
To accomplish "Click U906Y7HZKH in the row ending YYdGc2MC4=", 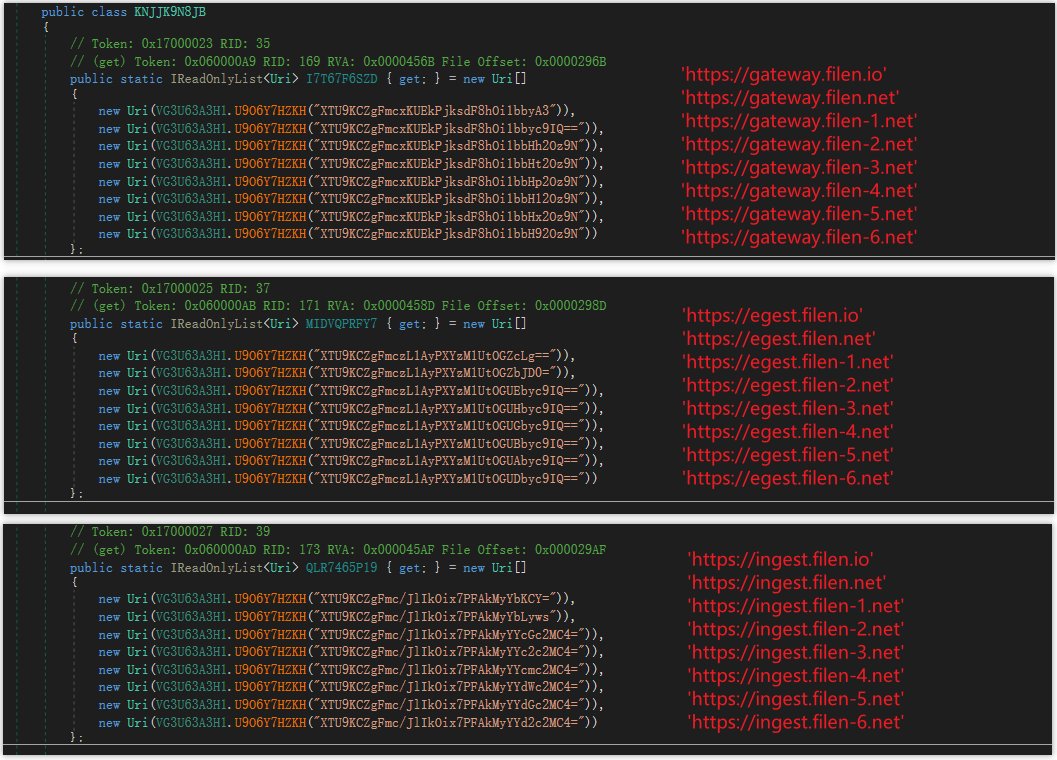I will pos(270,705).
